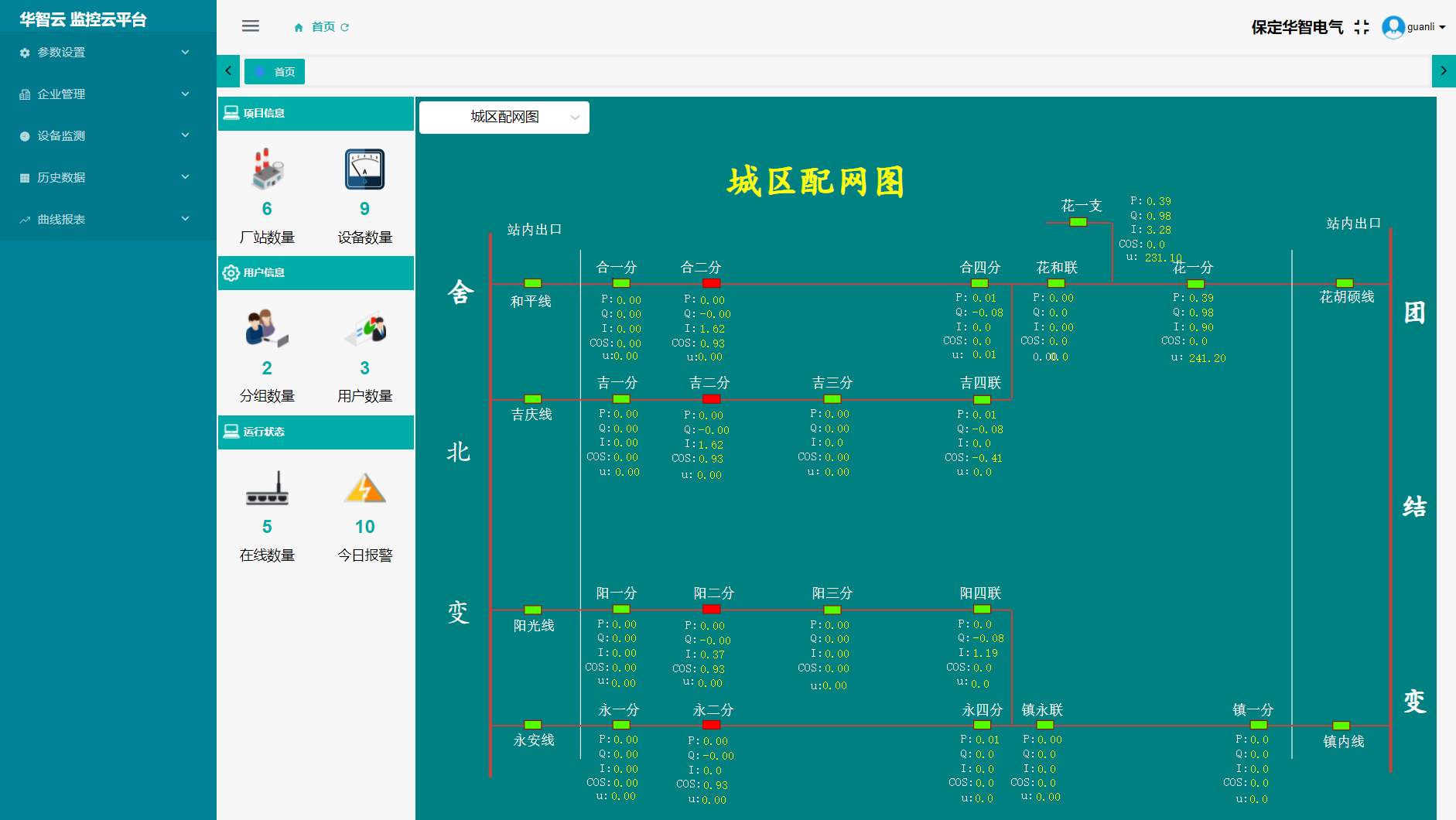Click the 项目信息 panel header icon

point(231,113)
